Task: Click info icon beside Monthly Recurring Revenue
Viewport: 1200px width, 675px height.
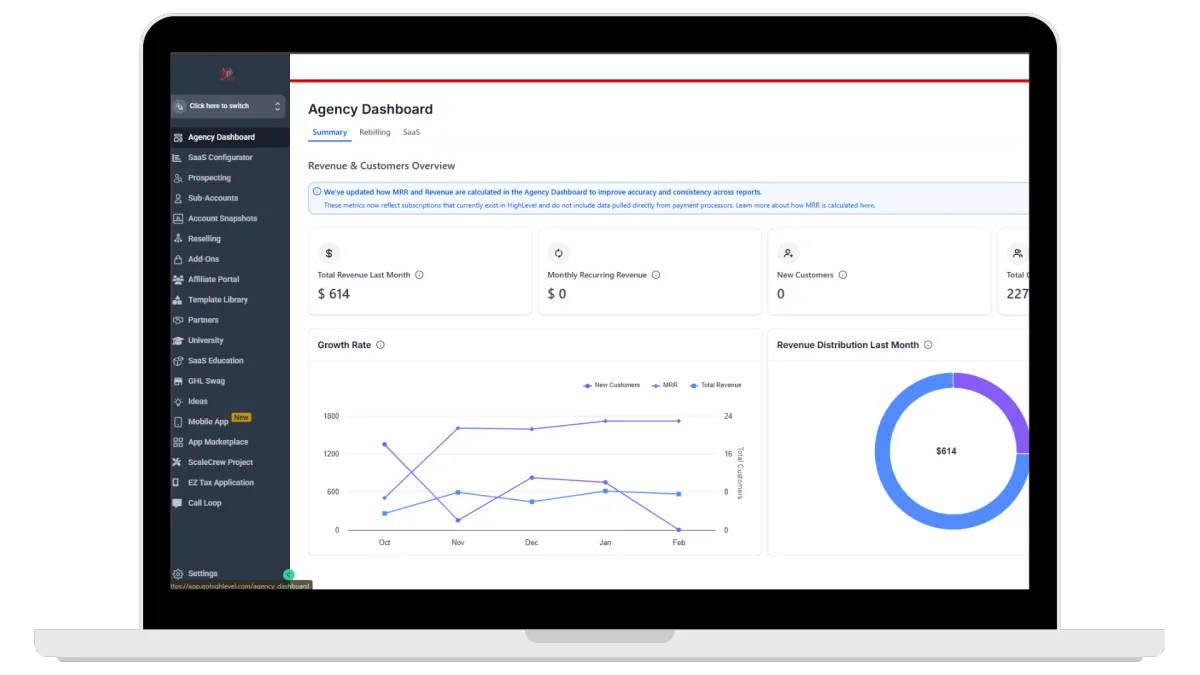Action: [656, 275]
